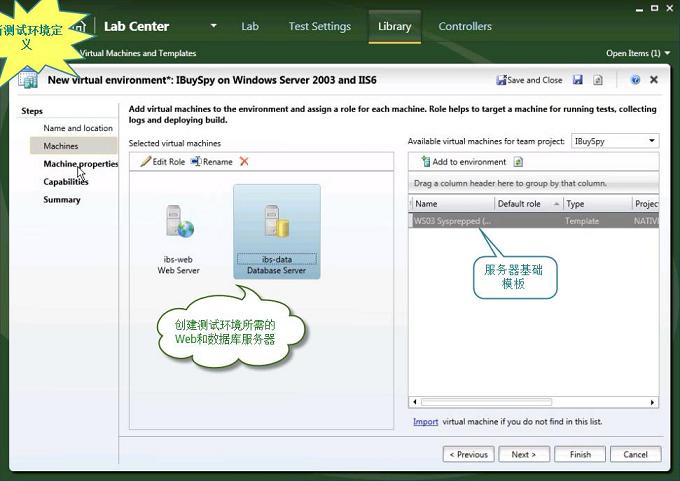Click the refresh icon beside Add to environment

pyautogui.click(x=518, y=162)
